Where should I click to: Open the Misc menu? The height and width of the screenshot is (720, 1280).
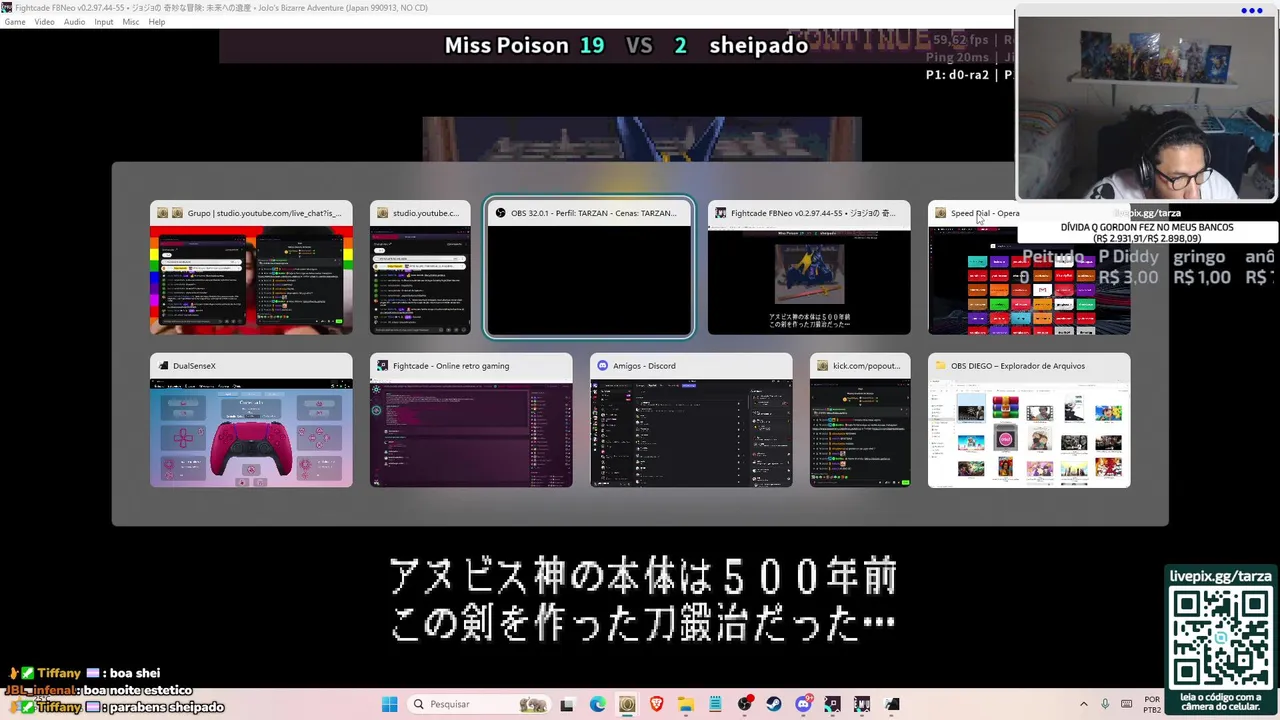pyautogui.click(x=131, y=22)
